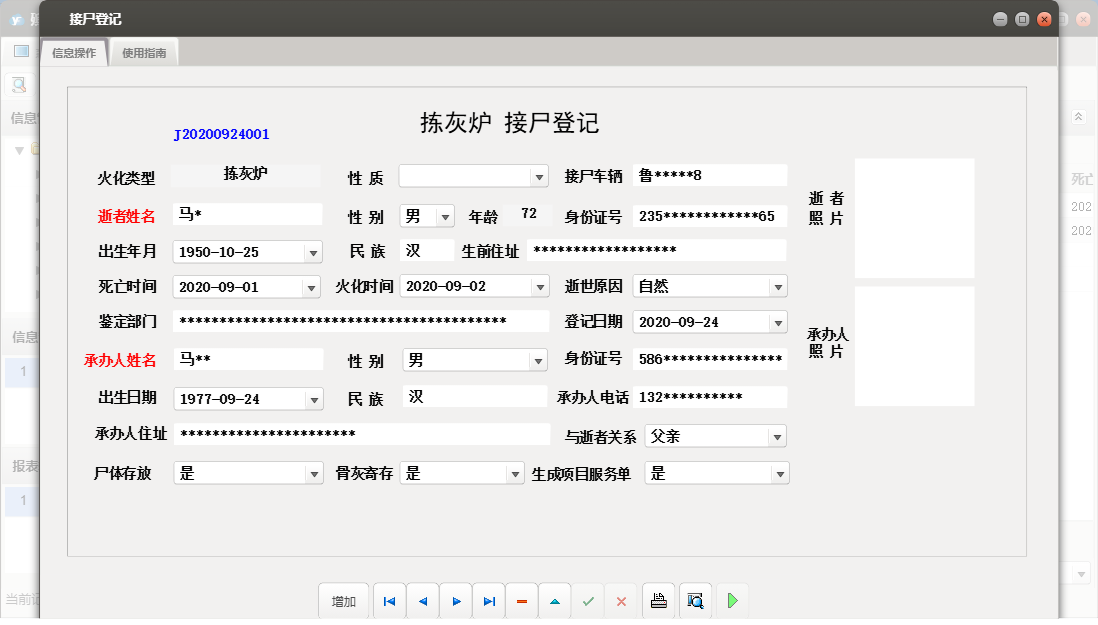Open the 骨灰寄存 dropdown showing 是
Screen dimensions: 1098x625
pyautogui.click(x=516, y=472)
